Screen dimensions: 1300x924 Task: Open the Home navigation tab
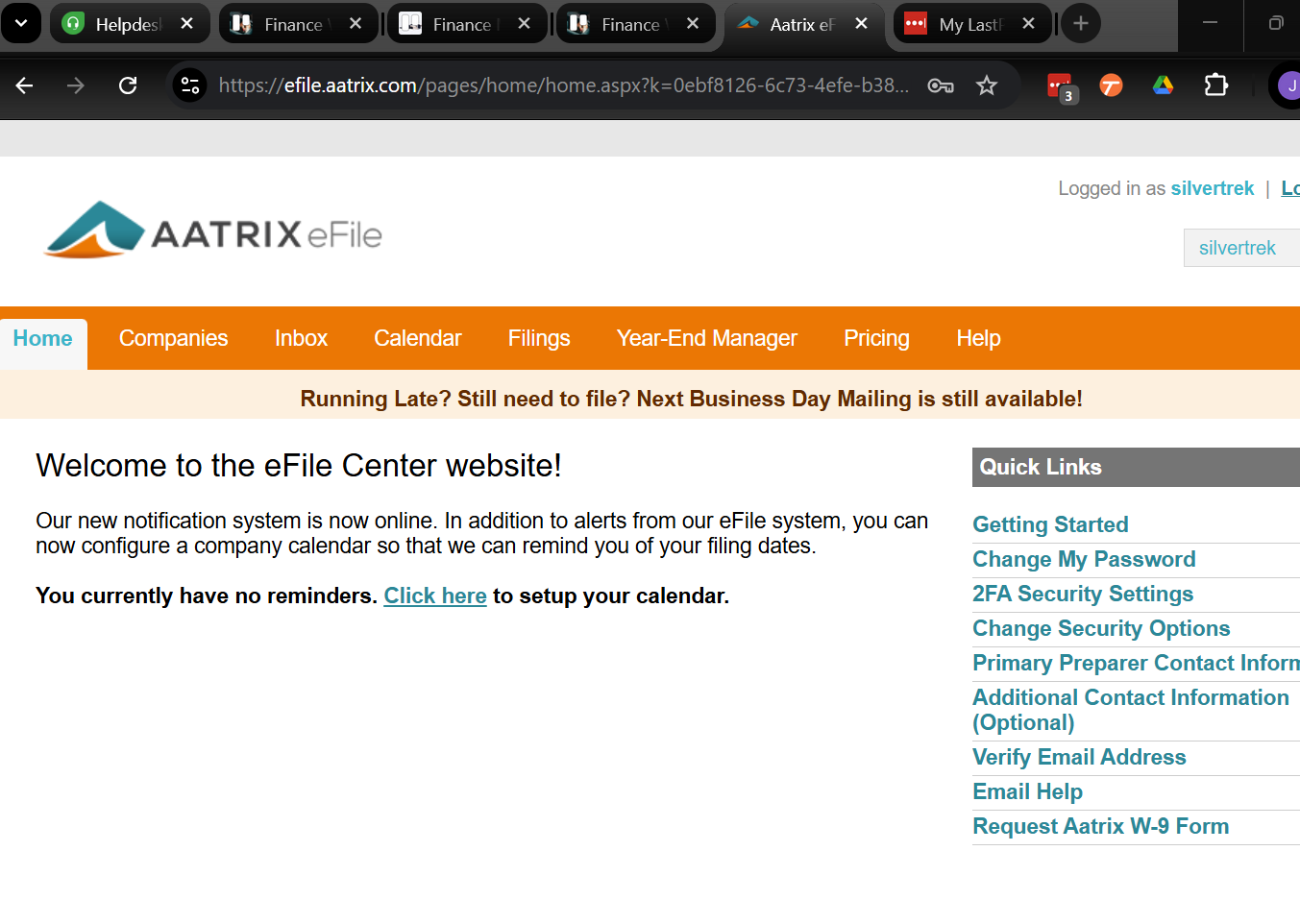pyautogui.click(x=43, y=338)
